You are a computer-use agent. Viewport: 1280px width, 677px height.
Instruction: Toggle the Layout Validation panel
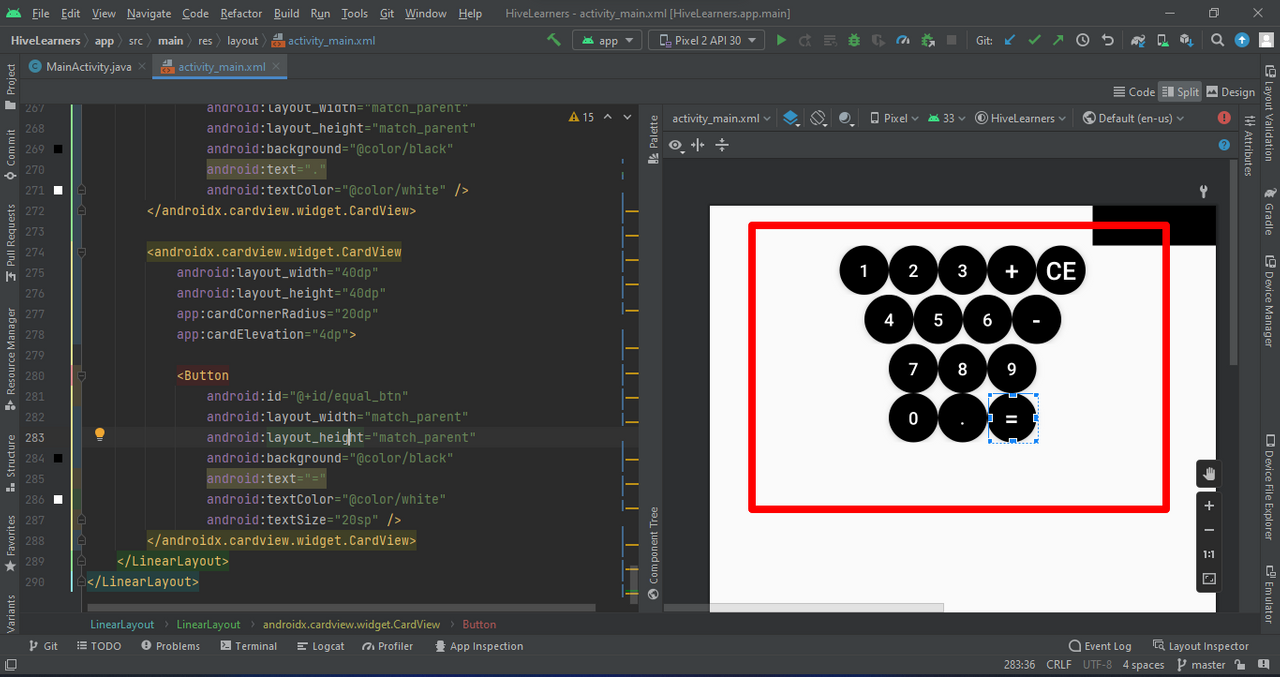(1270, 114)
